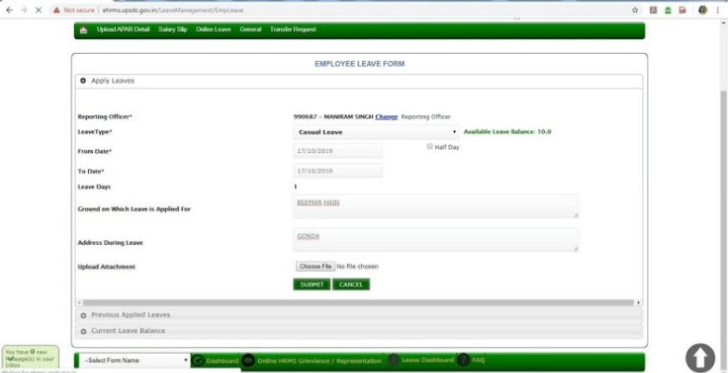
Task: Click the FAQ icon in bottom bar
Action: point(463,360)
